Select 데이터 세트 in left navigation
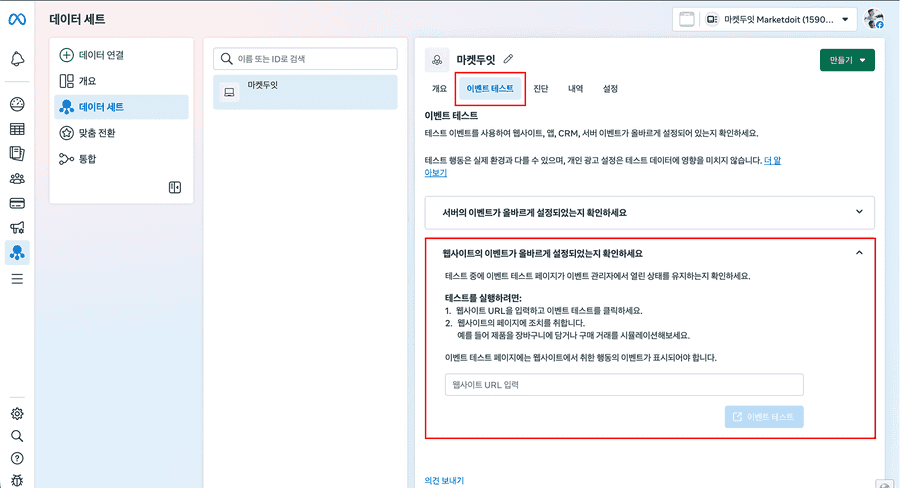The width and height of the screenshot is (900, 488). coord(121,107)
